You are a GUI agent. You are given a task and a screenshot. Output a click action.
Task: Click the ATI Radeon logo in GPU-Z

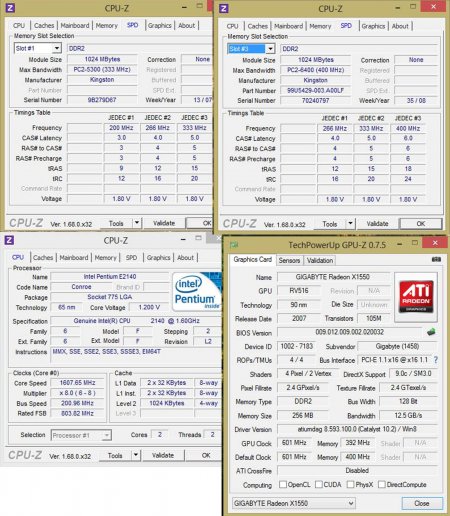(x=416, y=297)
